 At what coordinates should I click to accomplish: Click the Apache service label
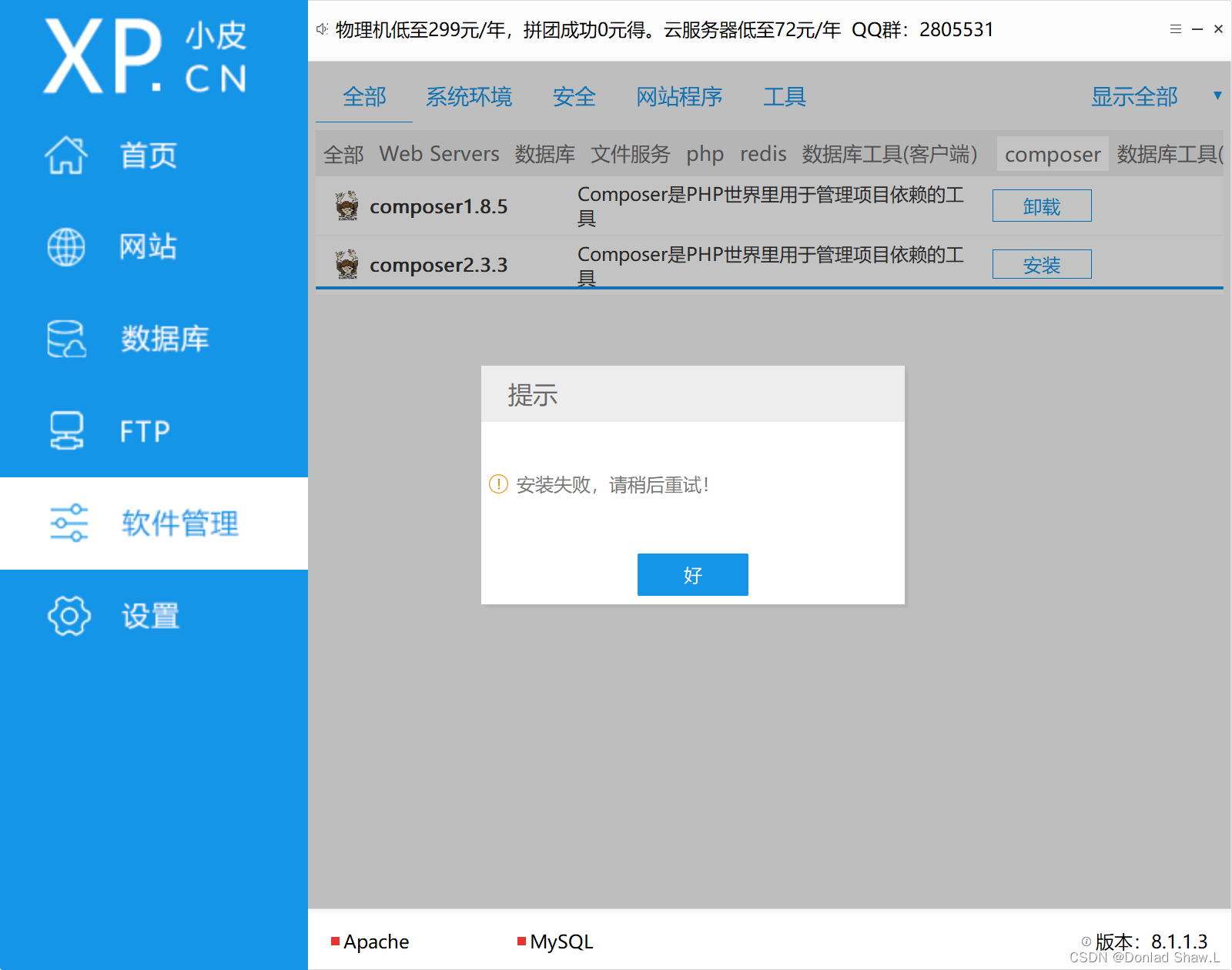[376, 942]
